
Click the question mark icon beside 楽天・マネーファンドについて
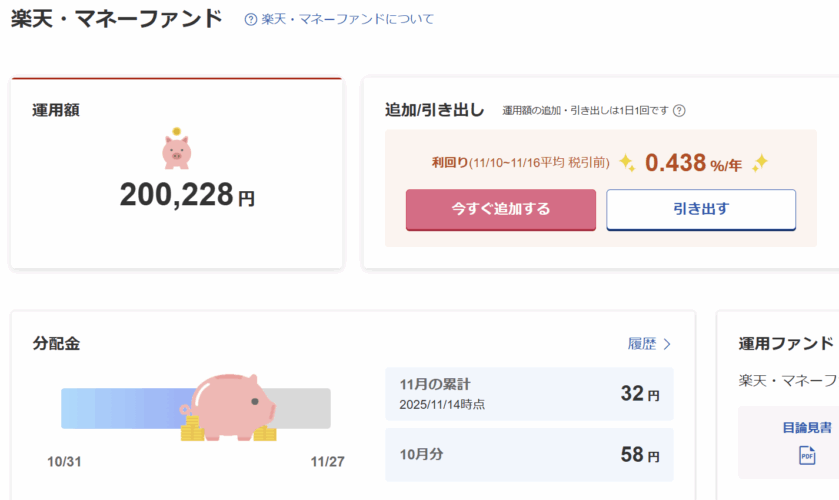tap(250, 19)
